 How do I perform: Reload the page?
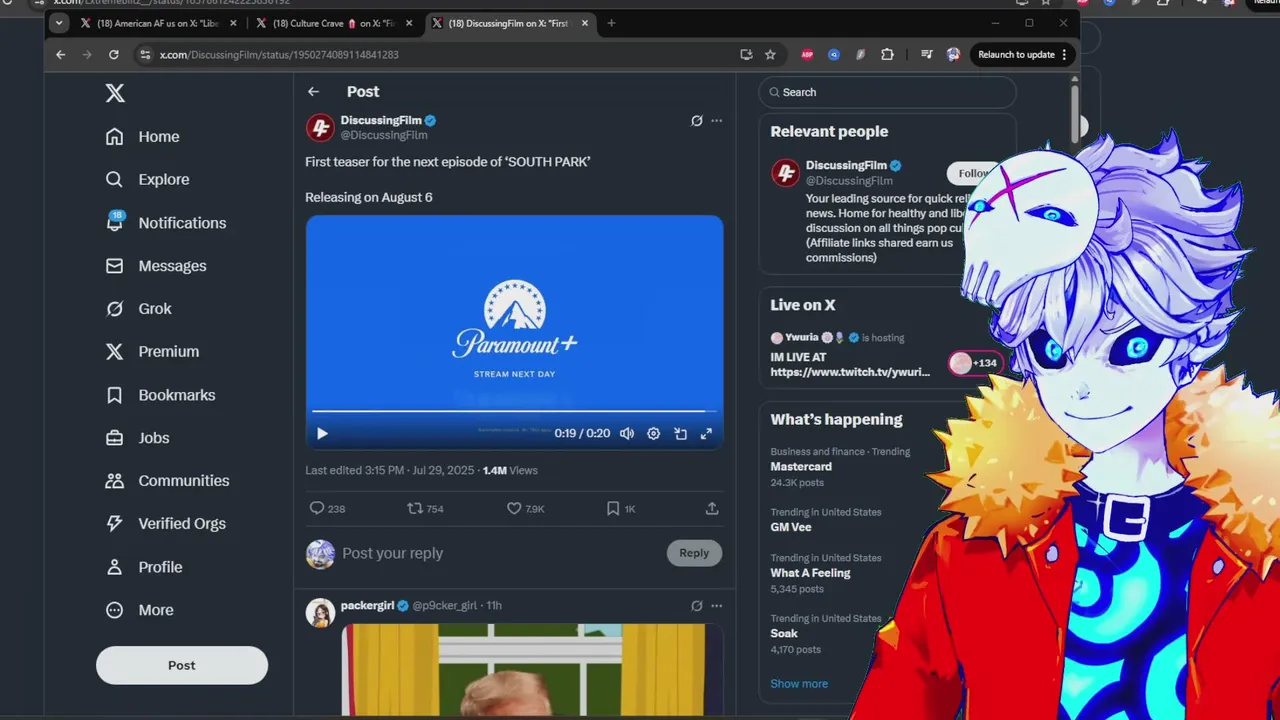pos(114,55)
